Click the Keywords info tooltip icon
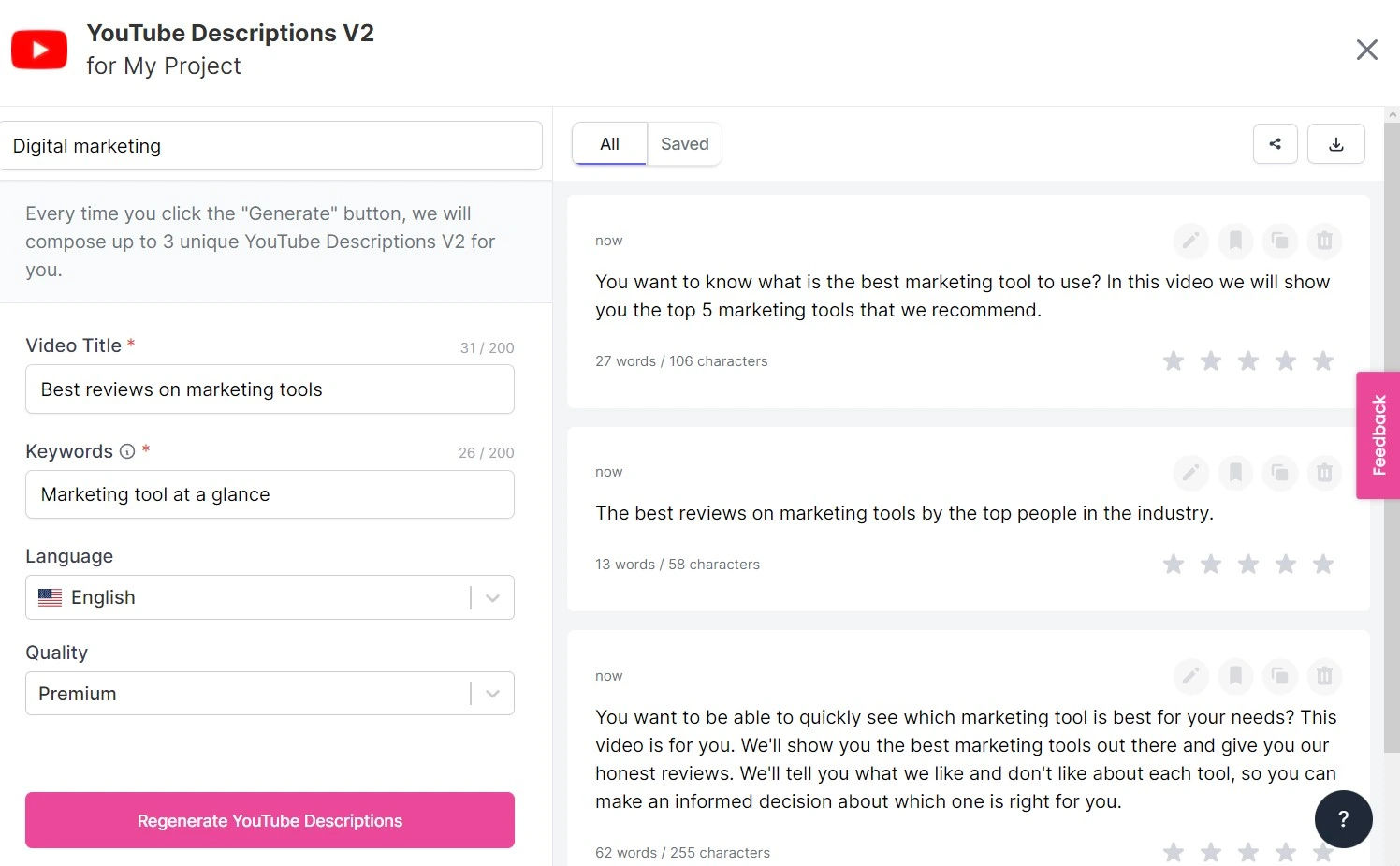The width and height of the screenshot is (1400, 866). (127, 451)
